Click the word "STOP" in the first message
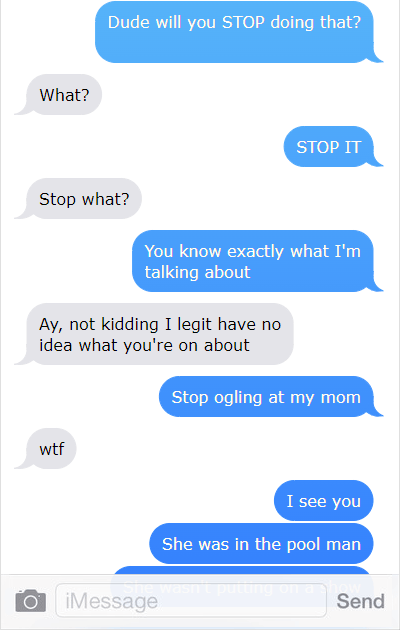Viewport: 400px width, 630px height. 242,22
